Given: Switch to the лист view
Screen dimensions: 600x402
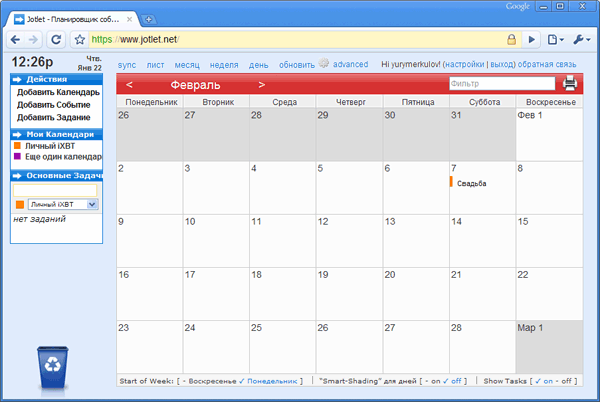Looking at the screenshot, I should click(x=155, y=65).
